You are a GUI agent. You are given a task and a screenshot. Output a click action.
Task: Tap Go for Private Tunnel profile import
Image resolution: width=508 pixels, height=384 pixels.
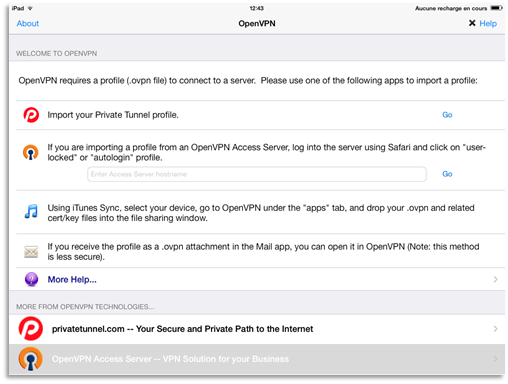tap(447, 115)
